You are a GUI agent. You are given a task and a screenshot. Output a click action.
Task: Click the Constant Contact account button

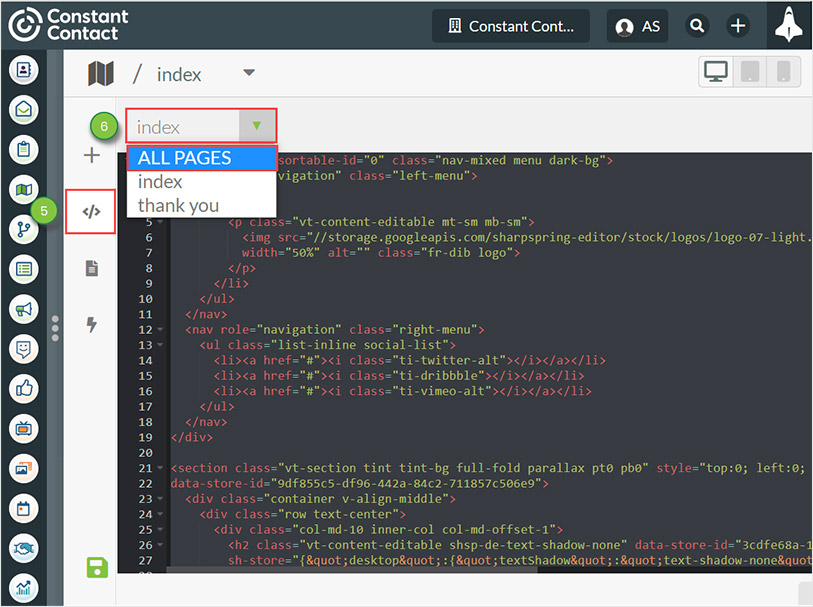(x=510, y=25)
